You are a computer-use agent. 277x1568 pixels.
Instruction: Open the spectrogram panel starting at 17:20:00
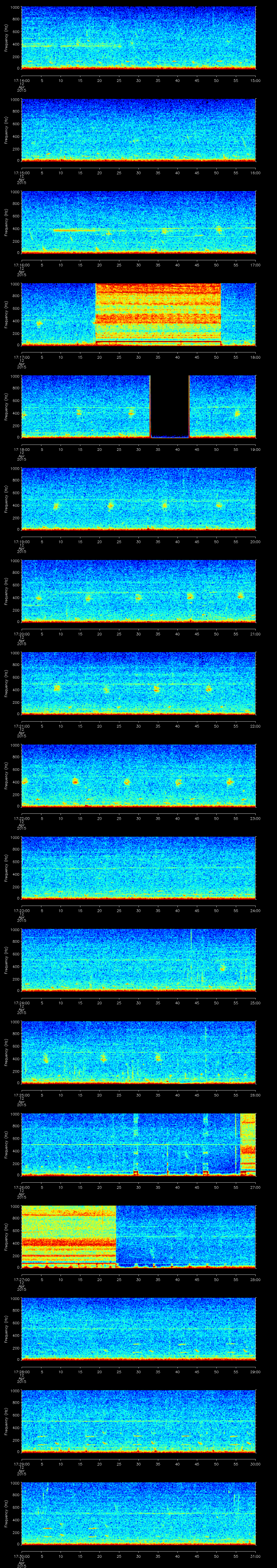(138, 591)
